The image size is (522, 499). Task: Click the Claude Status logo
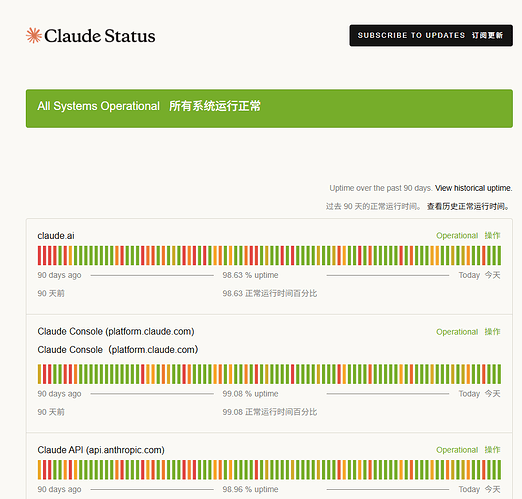click(x=91, y=36)
